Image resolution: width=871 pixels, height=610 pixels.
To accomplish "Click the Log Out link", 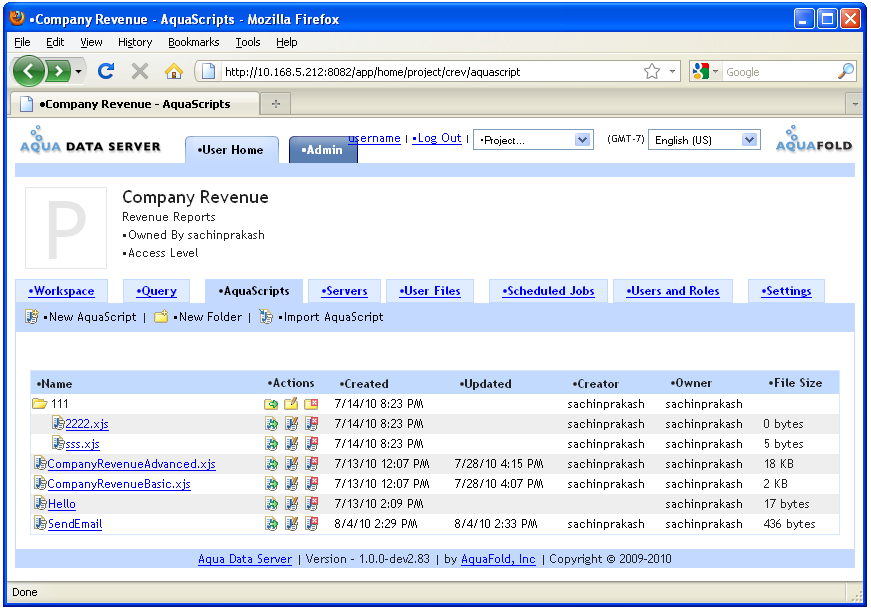I will (437, 138).
